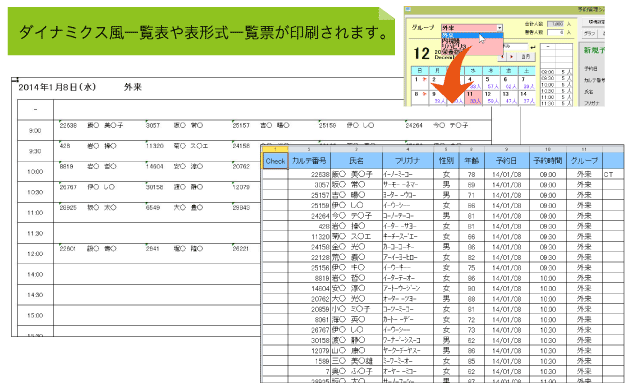This screenshot has width=633, height=391.
Task: Click the next month red arrow
Action: pyautogui.click(x=511, y=56)
